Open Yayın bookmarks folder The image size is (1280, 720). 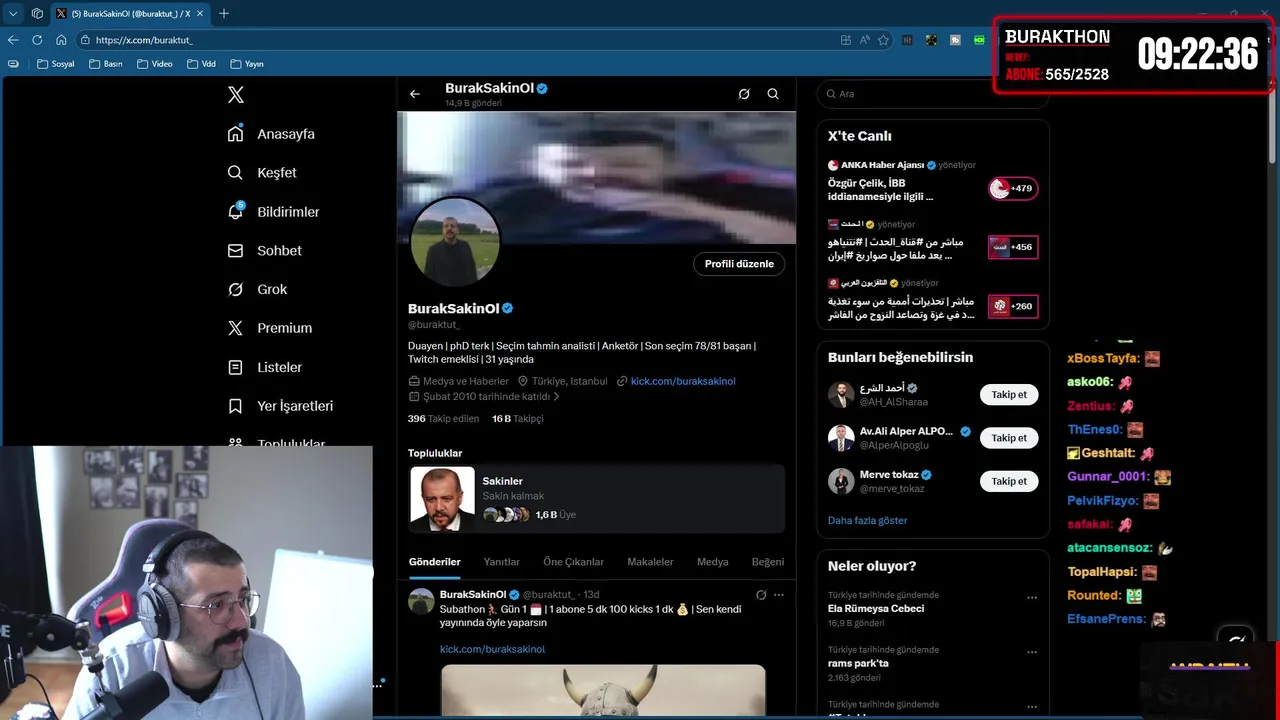tap(247, 64)
